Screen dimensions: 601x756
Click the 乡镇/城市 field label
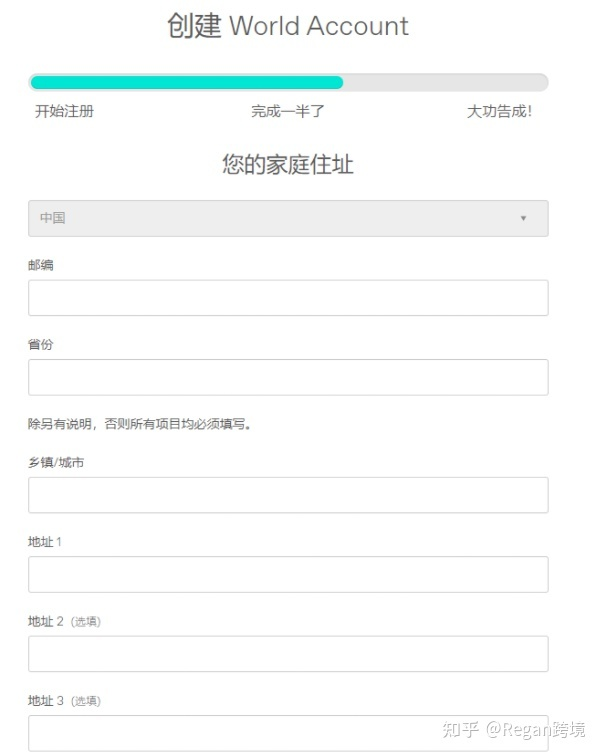[x=56, y=462]
